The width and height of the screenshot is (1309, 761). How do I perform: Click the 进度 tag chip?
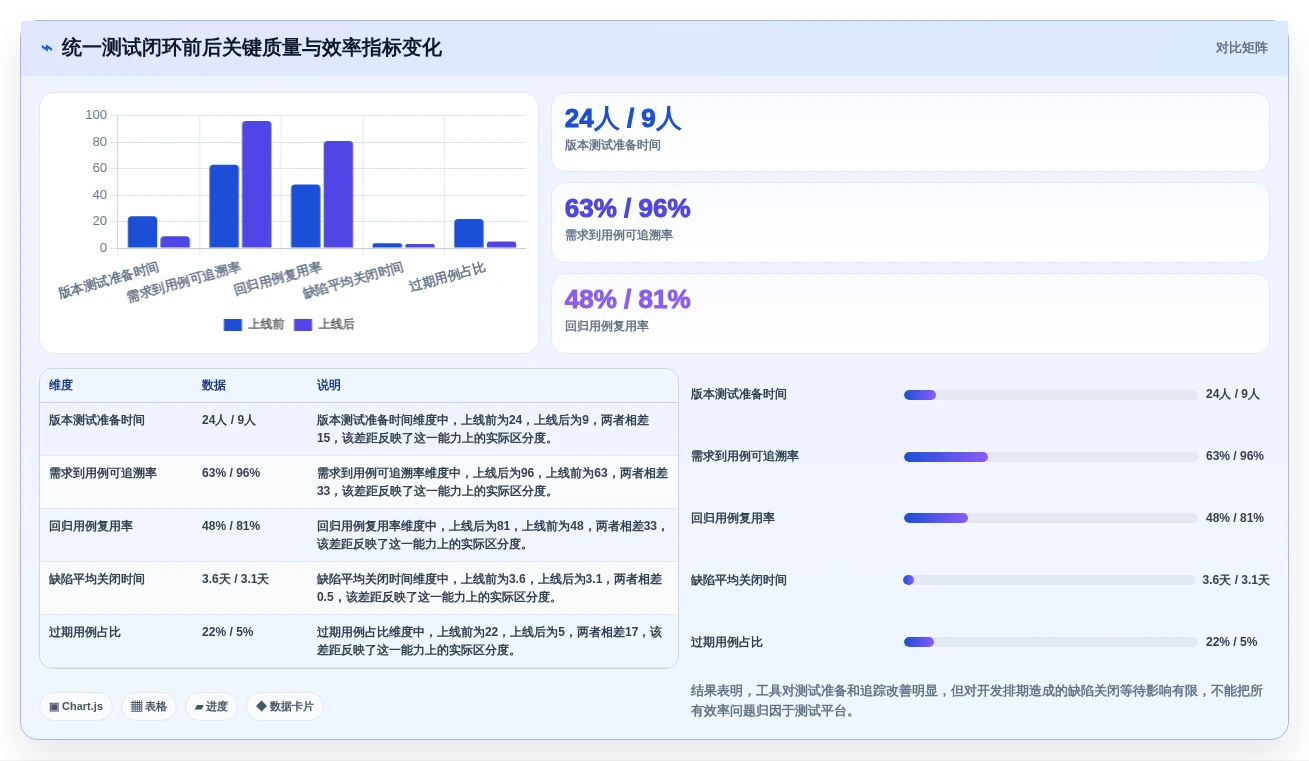click(x=211, y=706)
